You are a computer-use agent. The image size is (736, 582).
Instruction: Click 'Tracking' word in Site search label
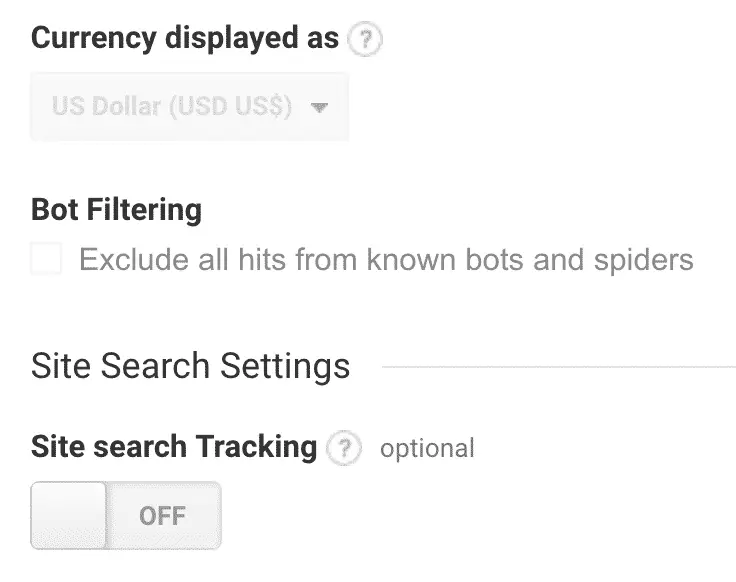pyautogui.click(x=256, y=446)
